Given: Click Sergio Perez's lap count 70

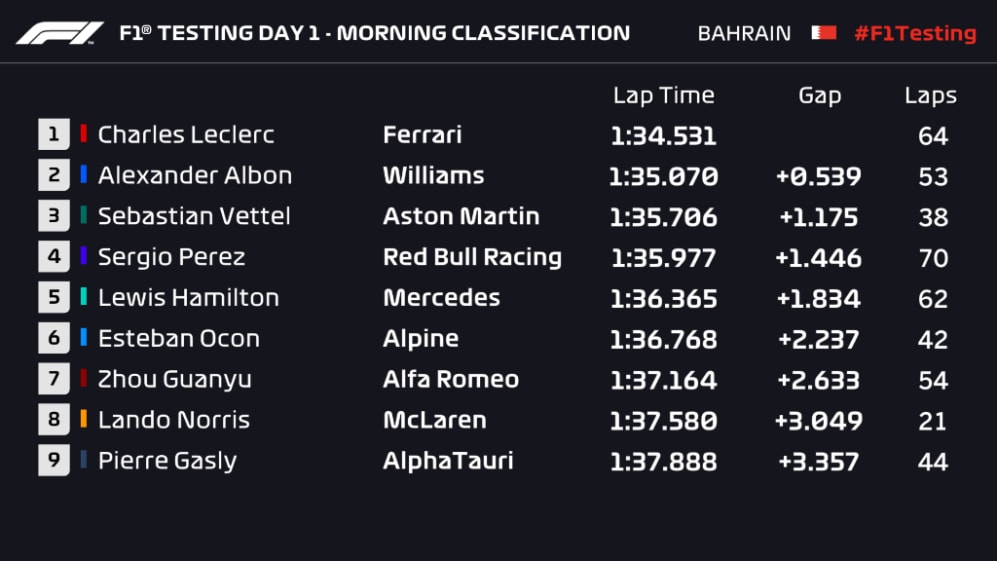Looking at the screenshot, I should point(932,258).
